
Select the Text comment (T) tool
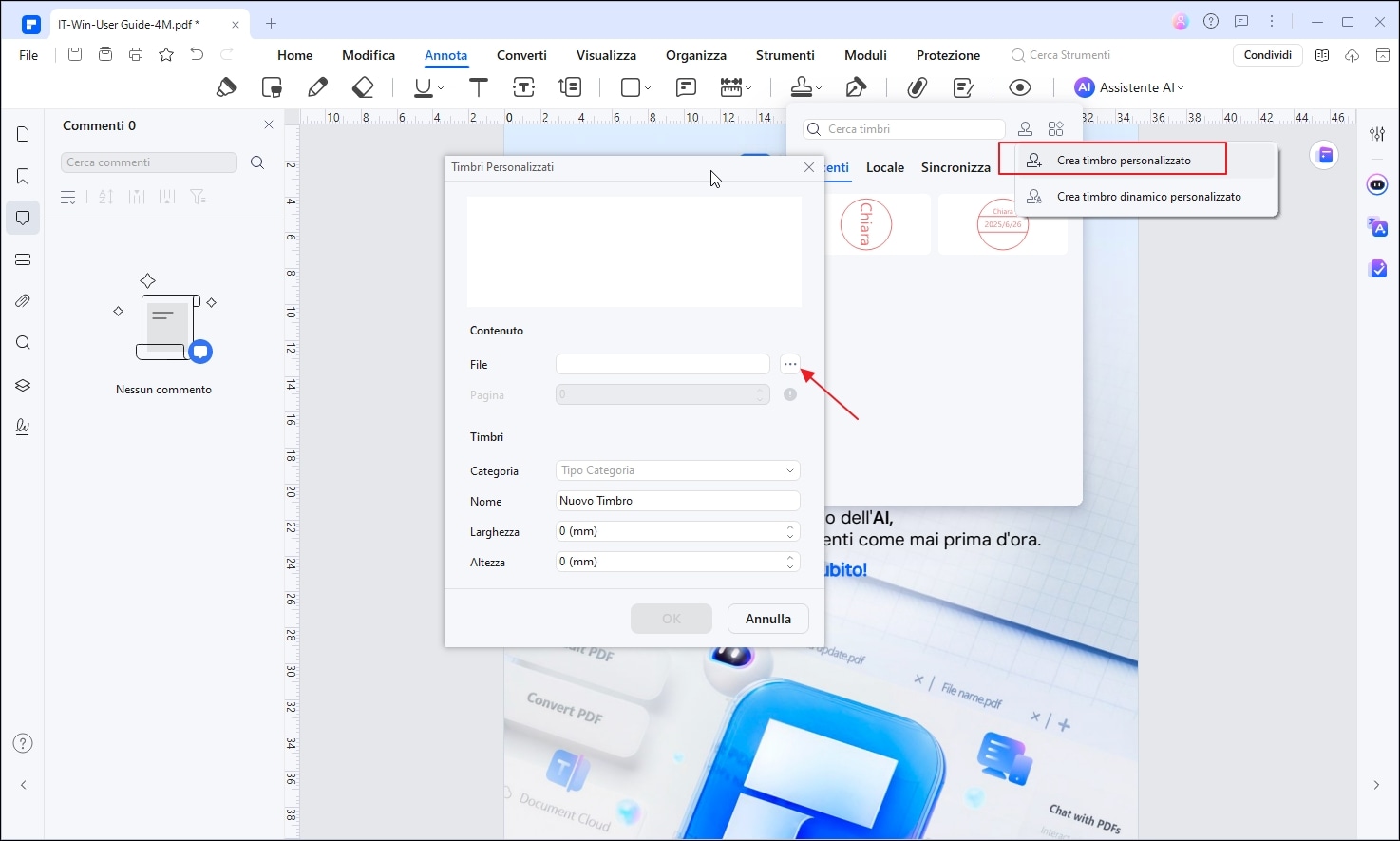point(479,87)
